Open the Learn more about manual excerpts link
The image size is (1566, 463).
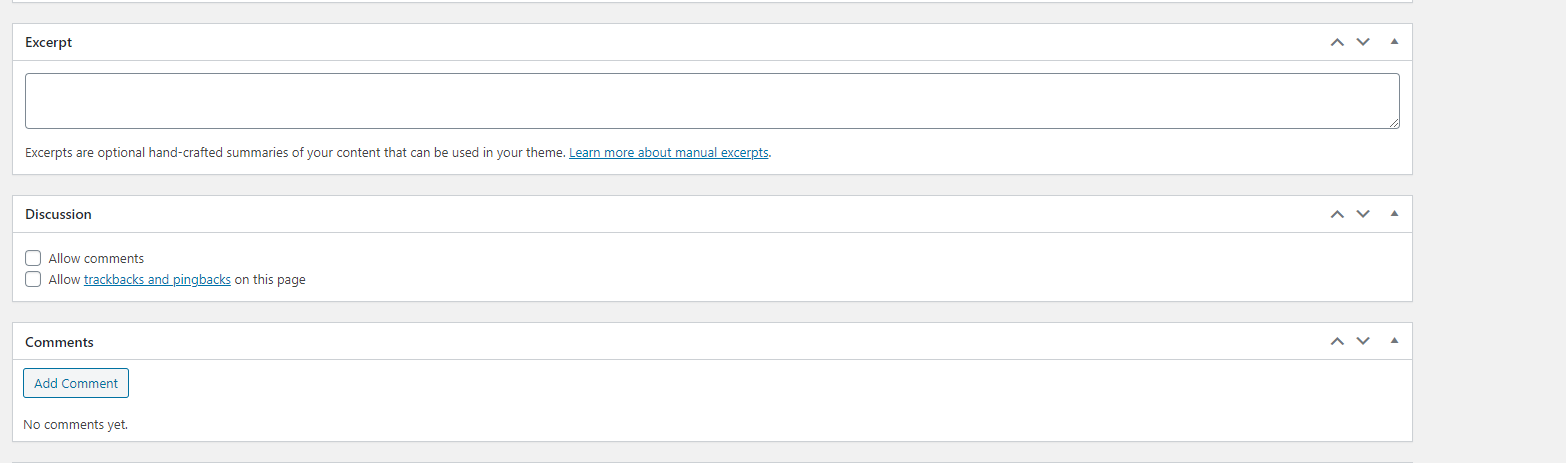(x=669, y=153)
